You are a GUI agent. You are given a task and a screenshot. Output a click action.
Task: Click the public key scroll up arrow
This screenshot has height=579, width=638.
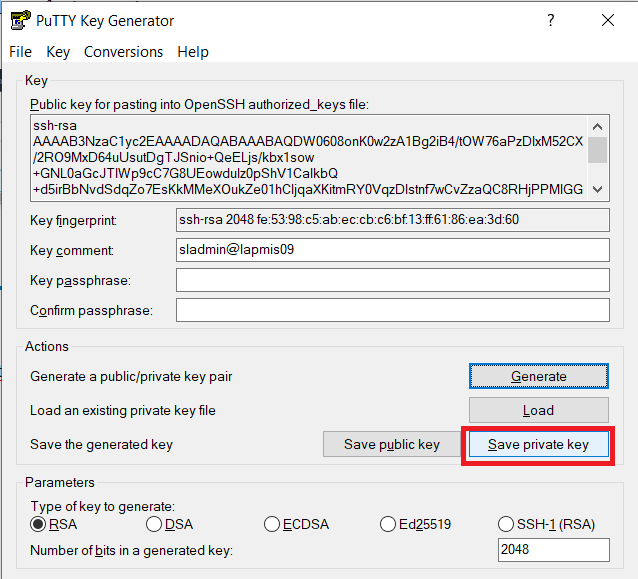tap(597, 127)
